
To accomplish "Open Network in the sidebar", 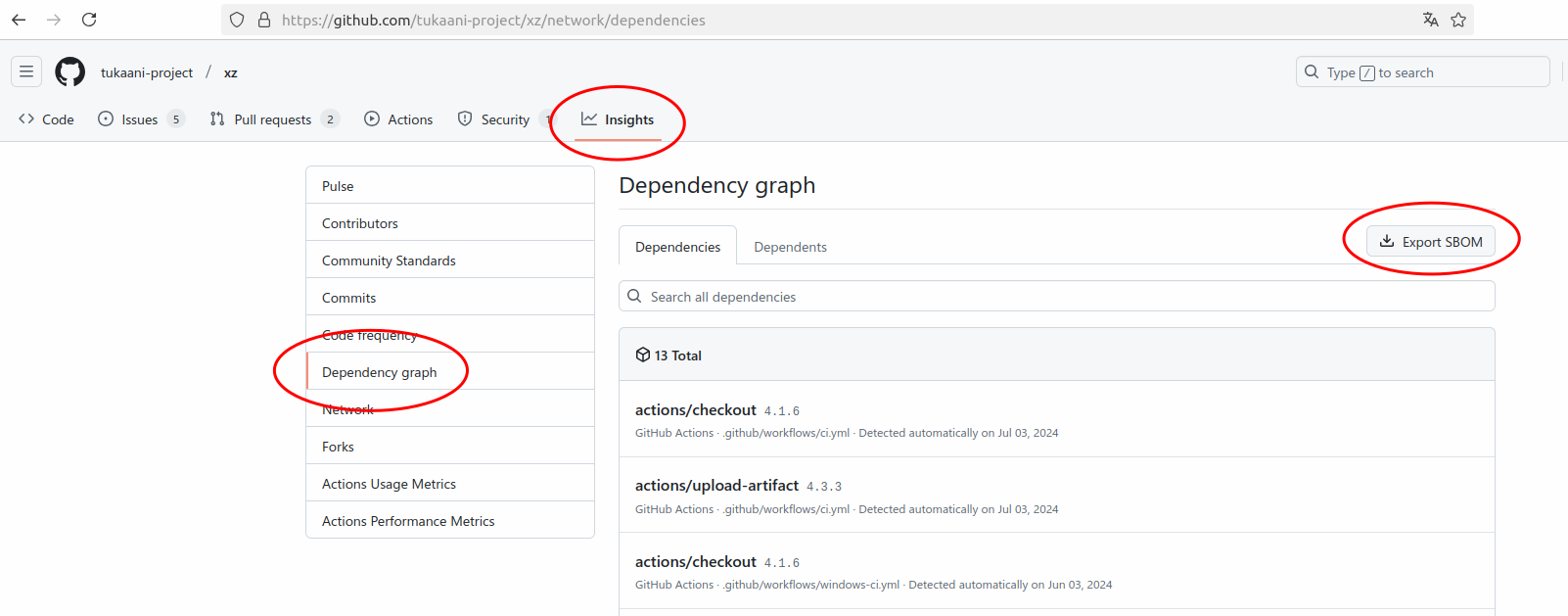I will click(450, 408).
